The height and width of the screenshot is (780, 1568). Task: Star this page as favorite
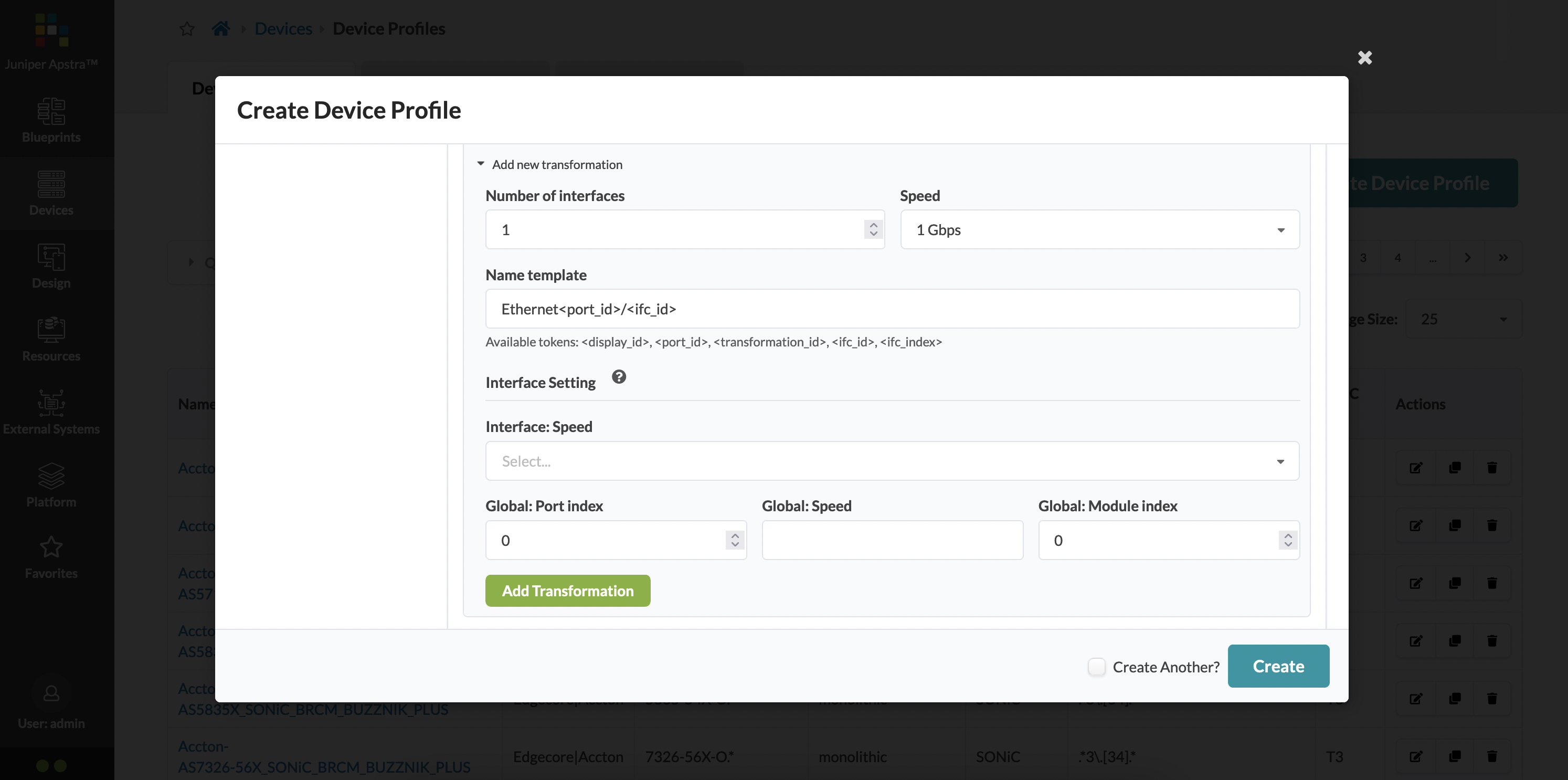click(187, 29)
